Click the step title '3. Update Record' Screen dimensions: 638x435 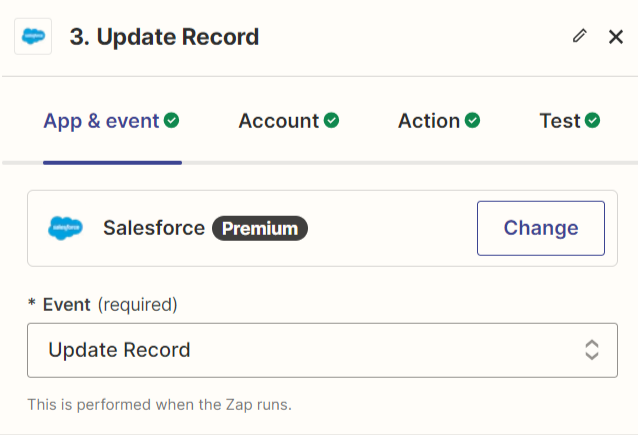pos(164,37)
